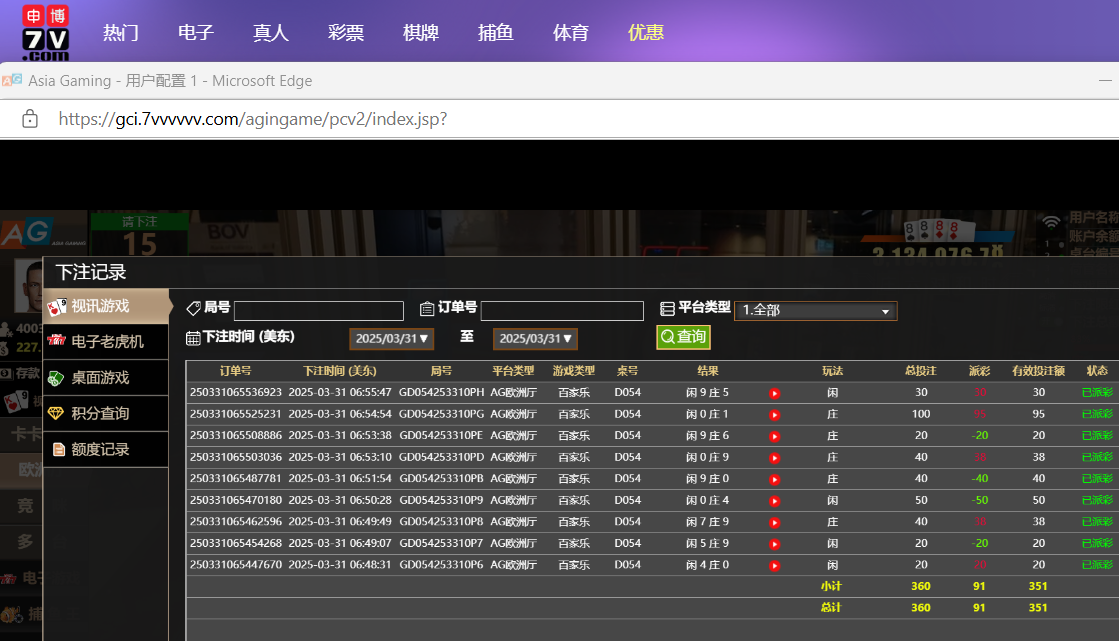Play the replay for result 闲 0 庄 1

click(774, 414)
